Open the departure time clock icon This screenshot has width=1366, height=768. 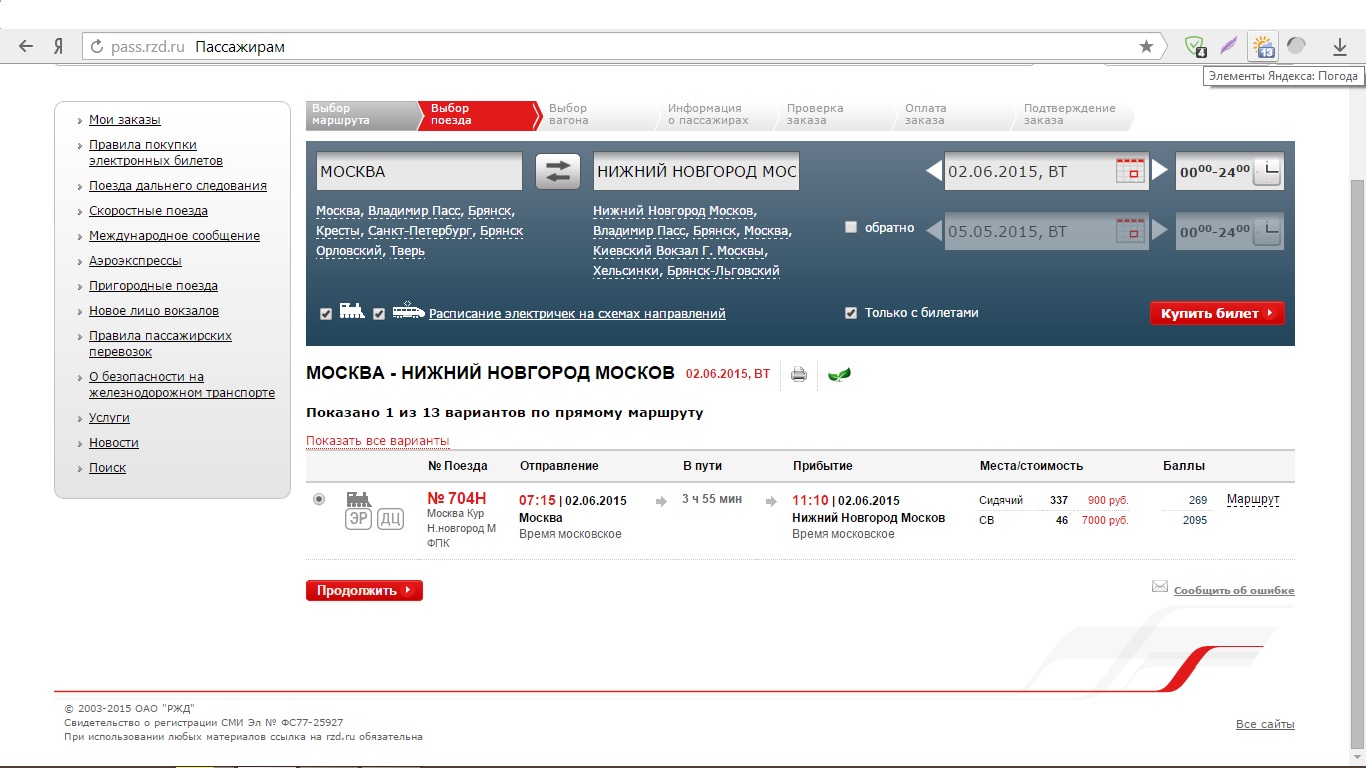1266,171
